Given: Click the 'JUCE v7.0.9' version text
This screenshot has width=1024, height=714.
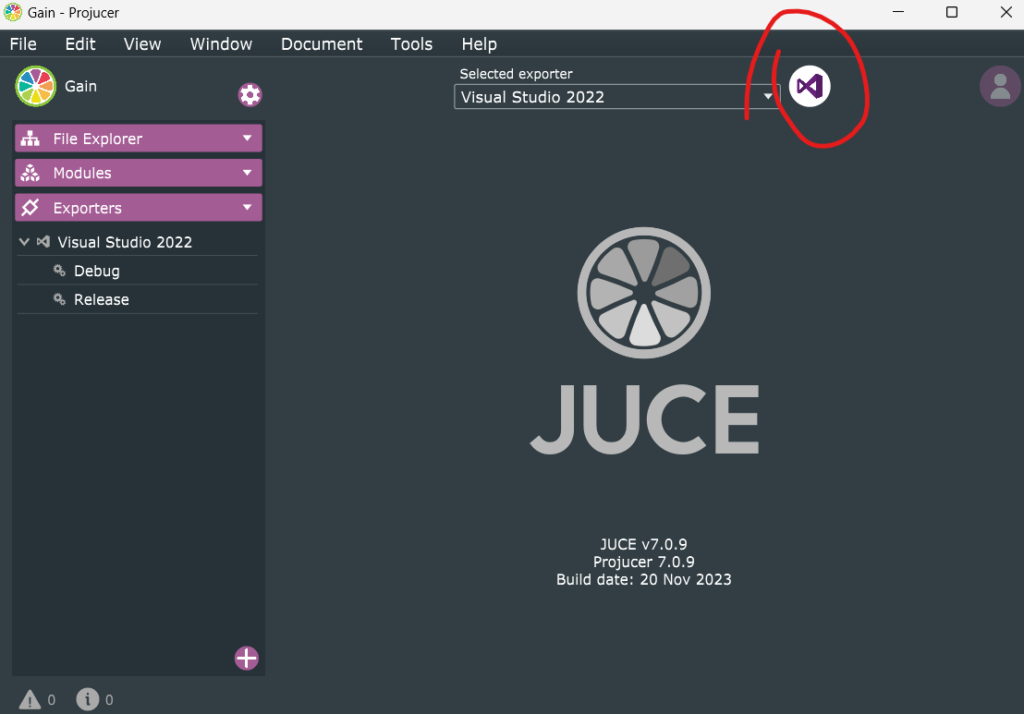Looking at the screenshot, I should (643, 544).
